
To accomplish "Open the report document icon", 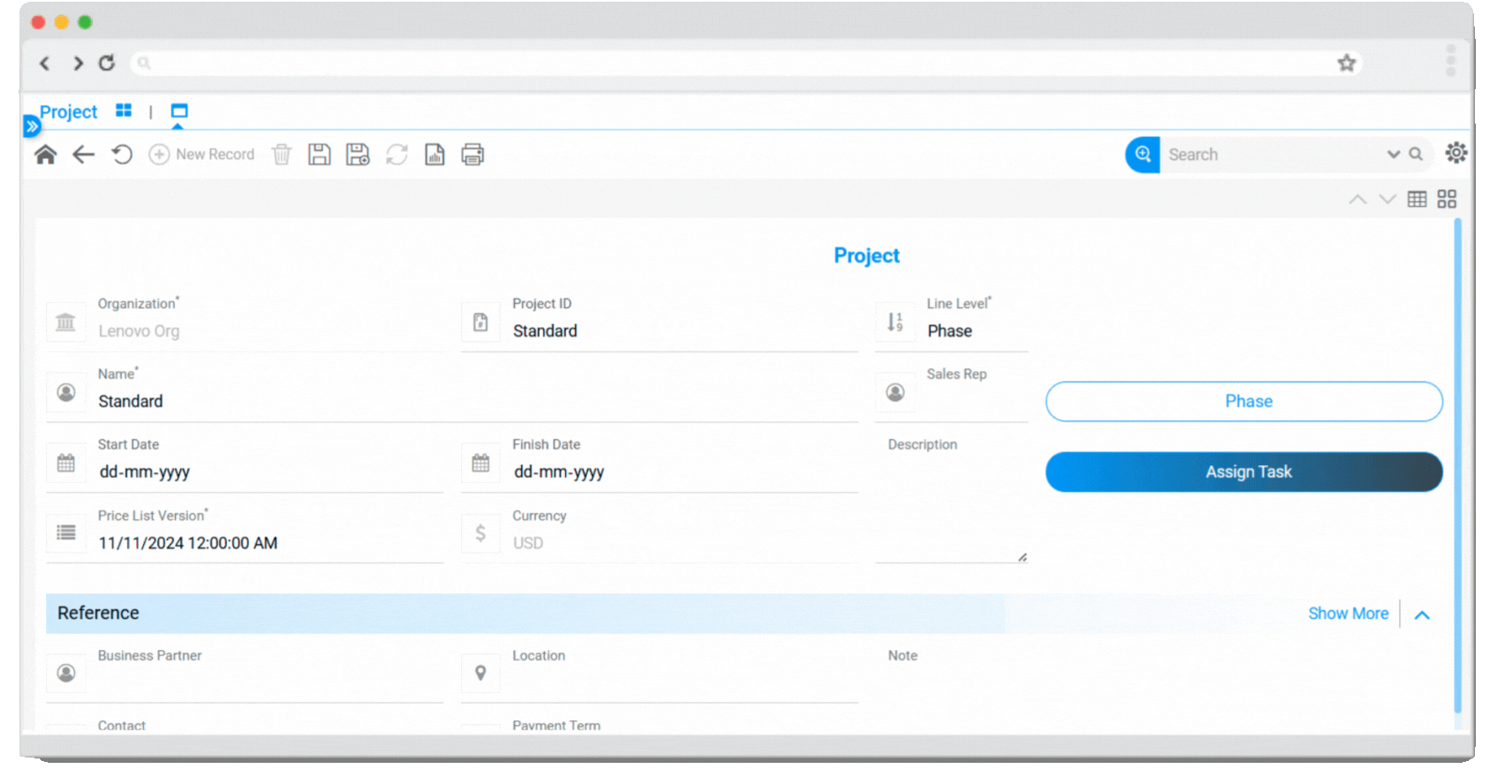I will [435, 155].
